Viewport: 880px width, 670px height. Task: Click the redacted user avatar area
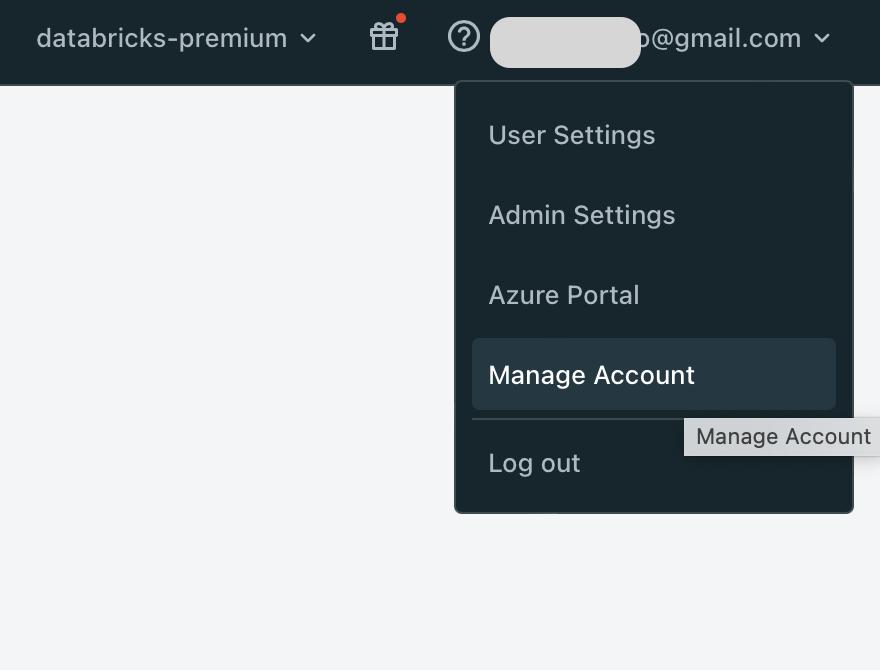(x=565, y=42)
